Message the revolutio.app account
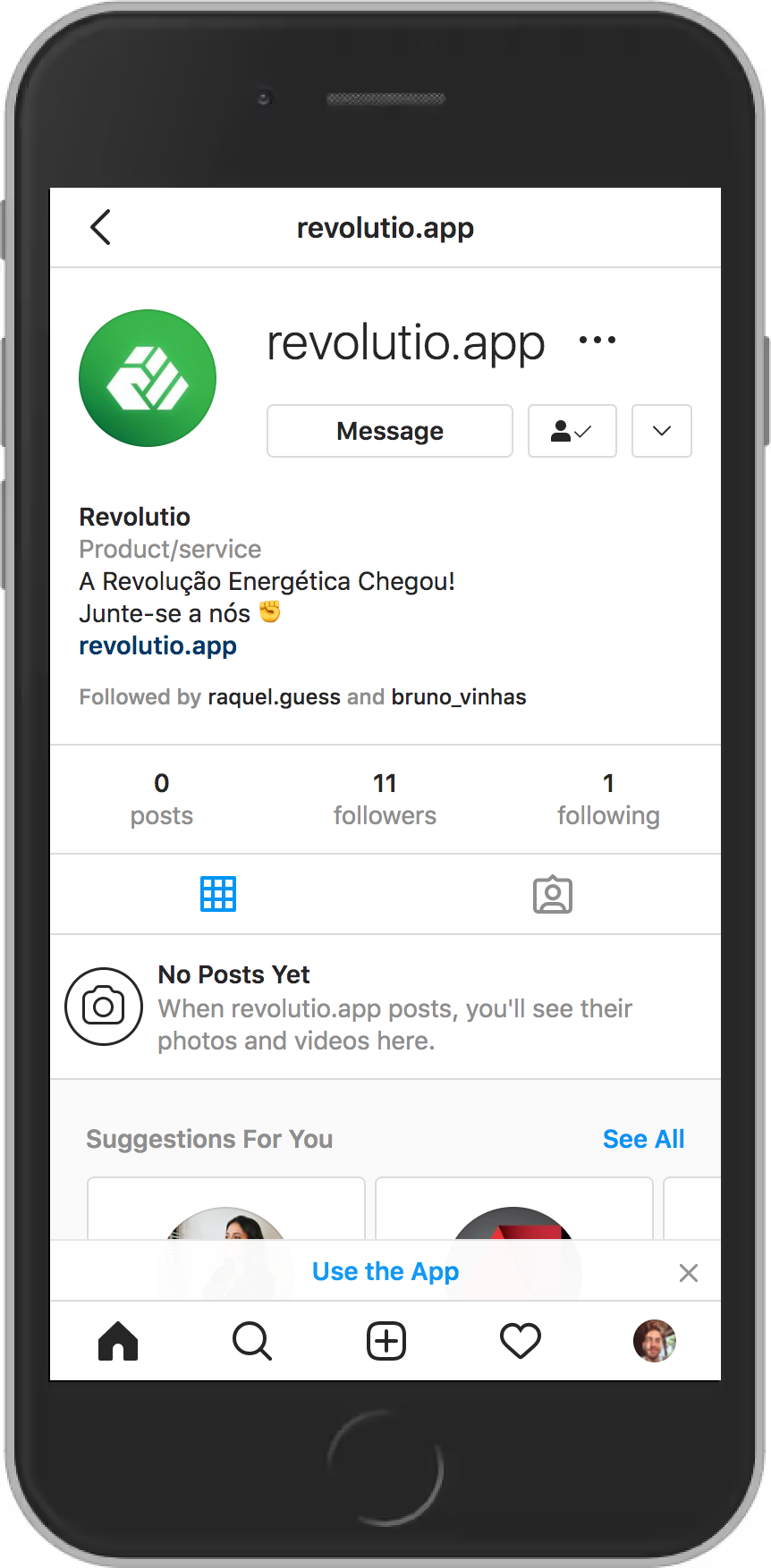Viewport: 771px width, 1568px height. coord(390,431)
